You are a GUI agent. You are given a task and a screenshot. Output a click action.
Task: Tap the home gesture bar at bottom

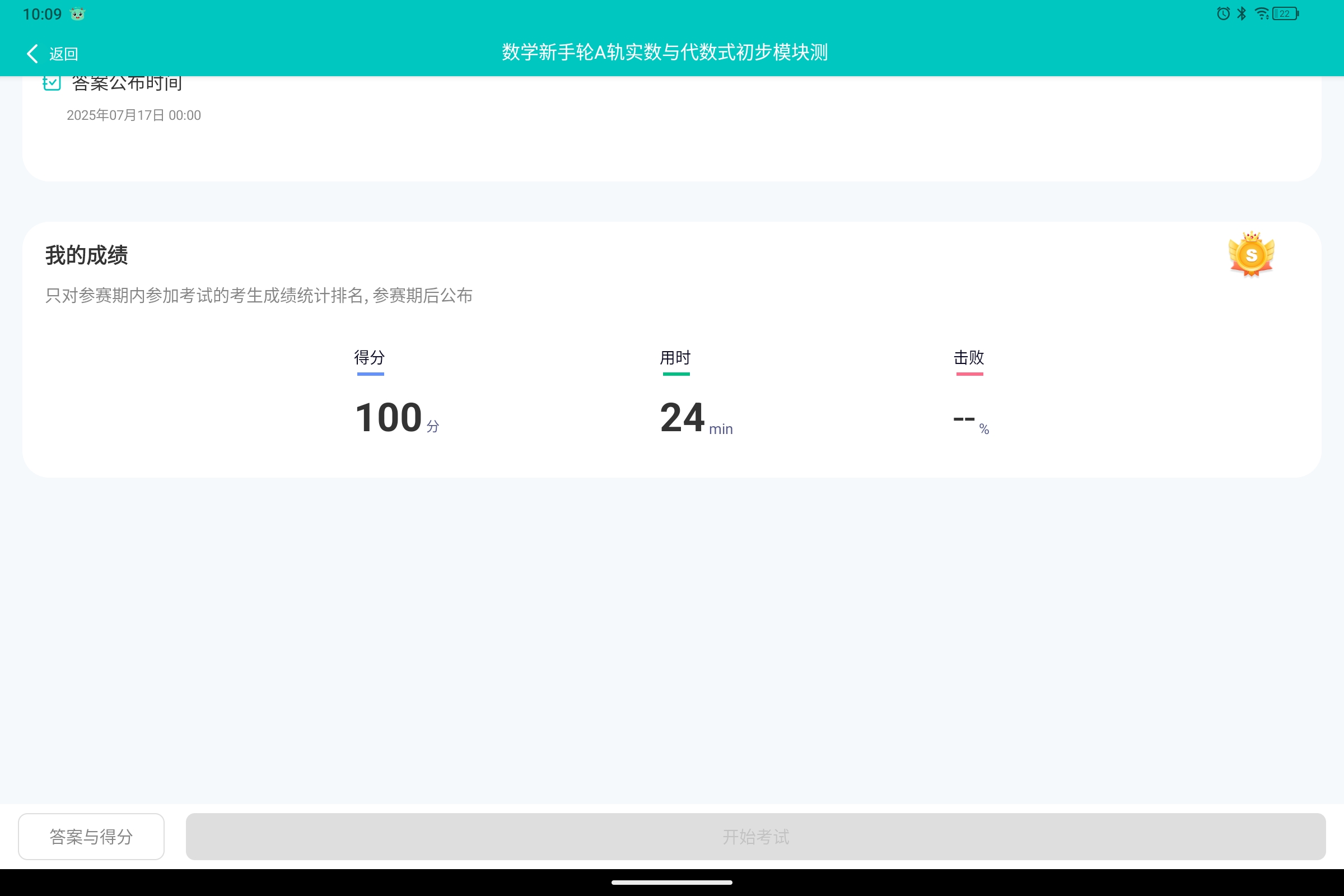point(672,883)
